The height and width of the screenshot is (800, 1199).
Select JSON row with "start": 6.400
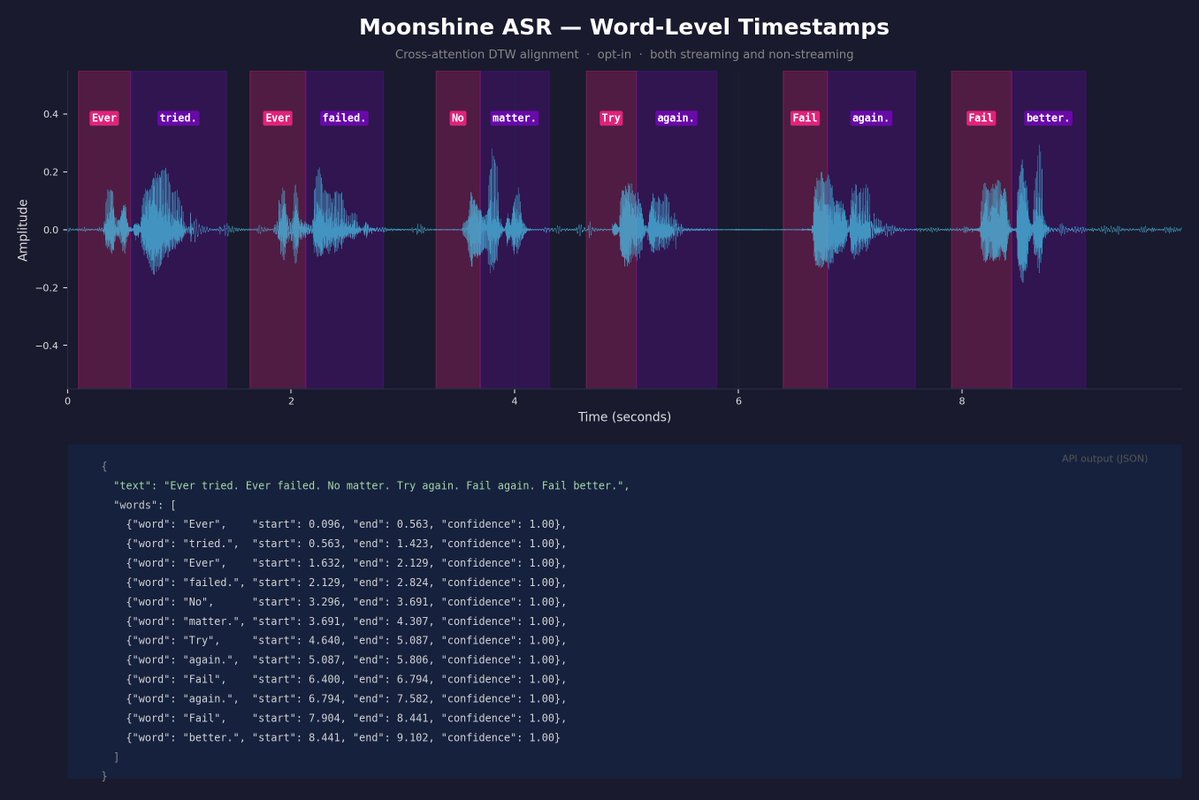point(346,679)
